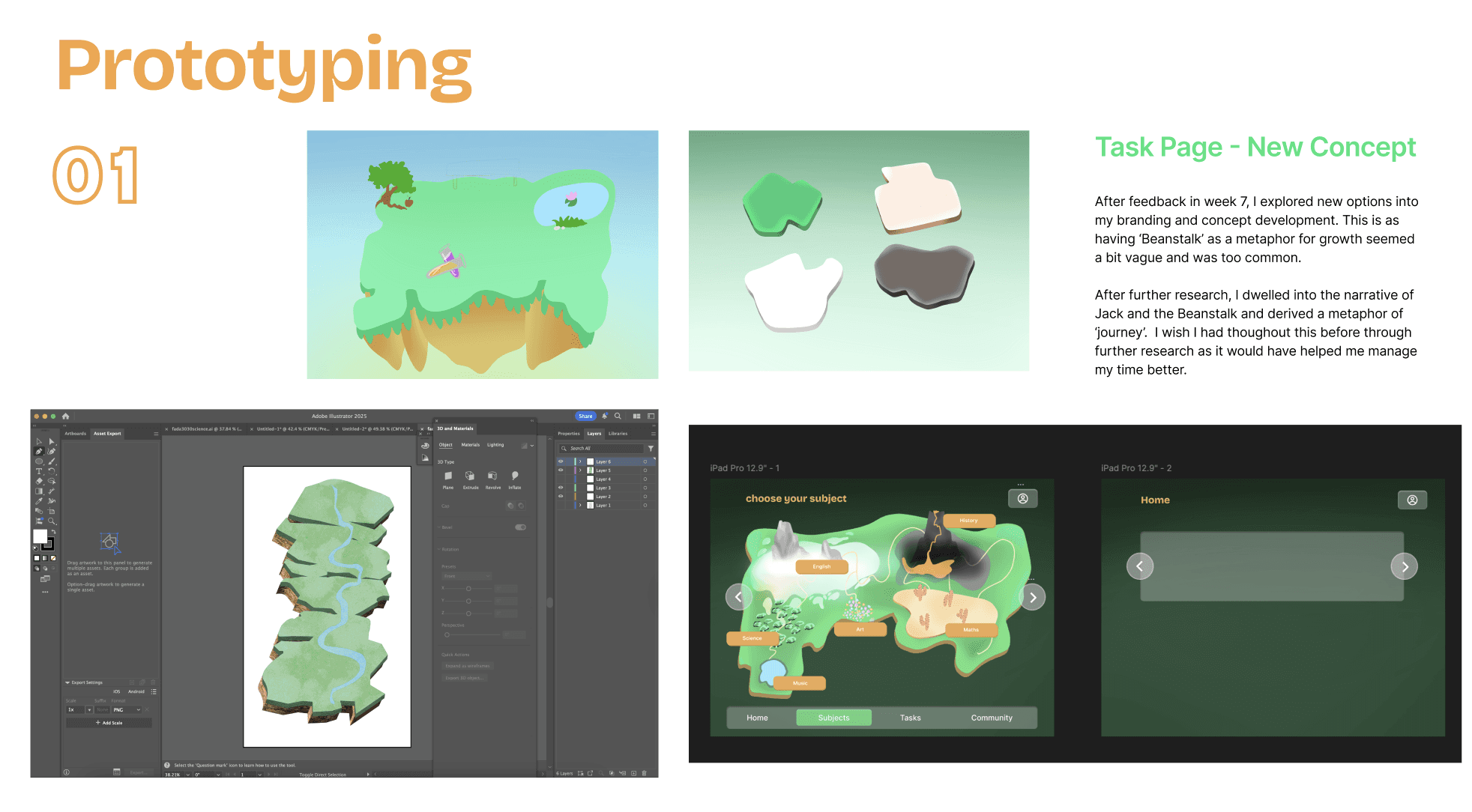This screenshot has width=1472, height=812.
Task: Collapse the Export Settings section
Action: click(67, 682)
